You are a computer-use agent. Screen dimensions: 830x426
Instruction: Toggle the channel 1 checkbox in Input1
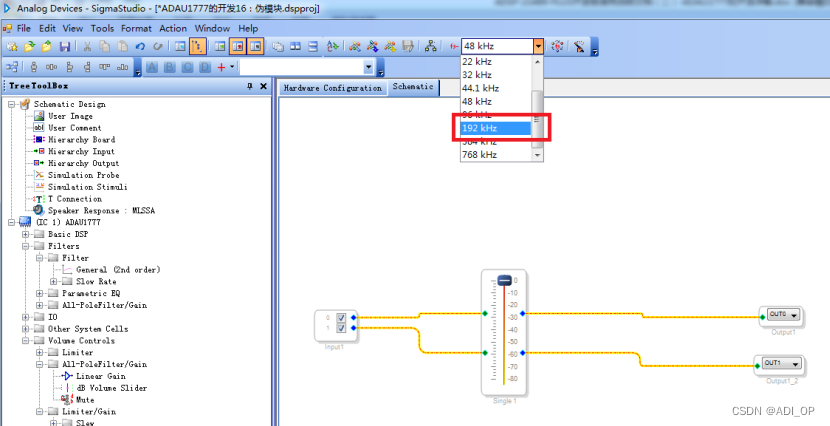[341, 328]
